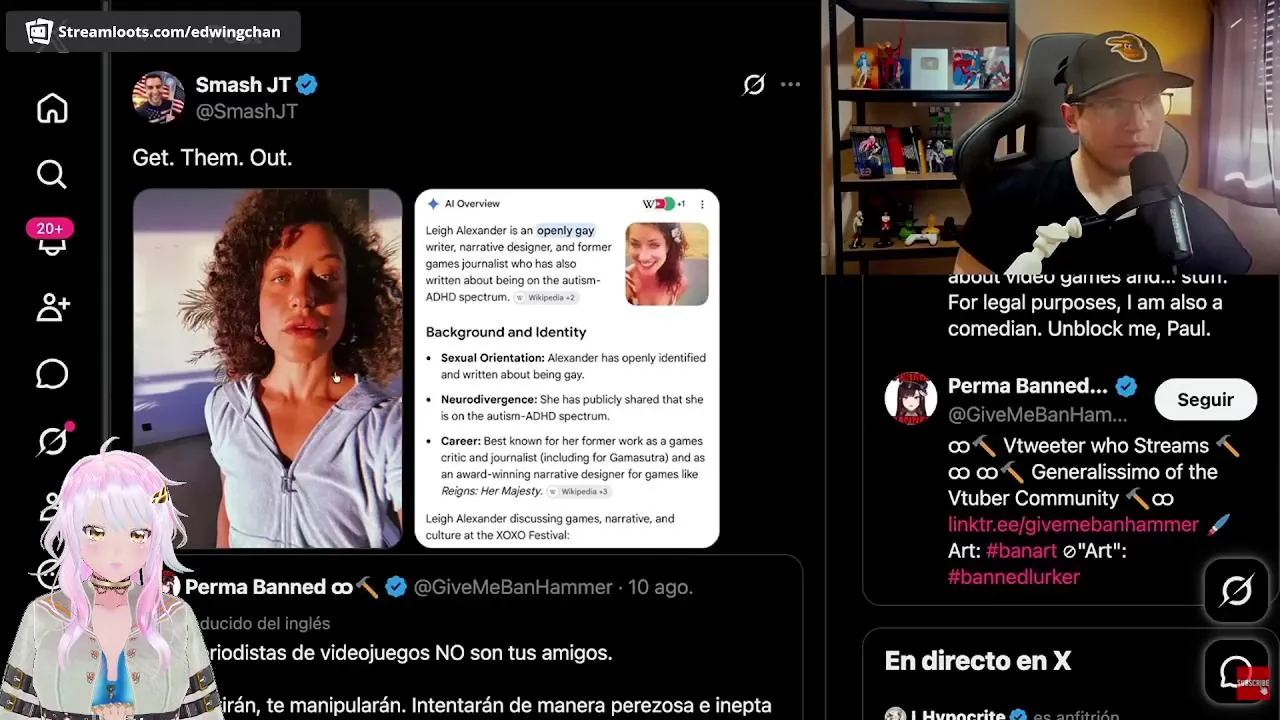Click the three-dot menu in AI Overview image
Screen dimensions: 1280x720
click(702, 204)
